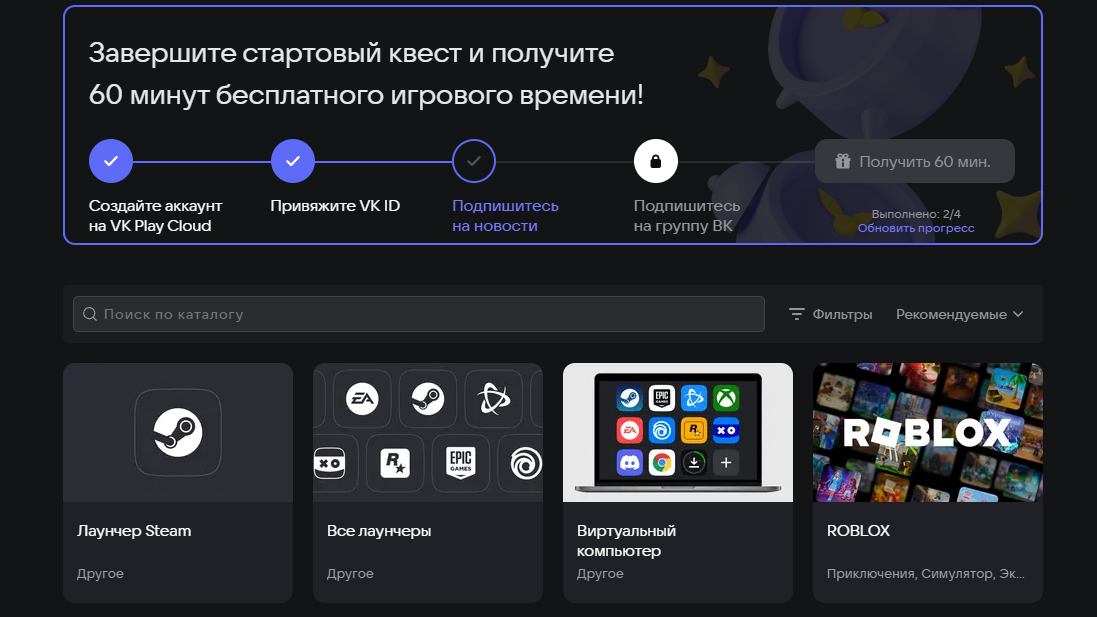Click the Steam logo in Лаунчер Steam card
The width and height of the screenshot is (1097, 617).
click(178, 432)
